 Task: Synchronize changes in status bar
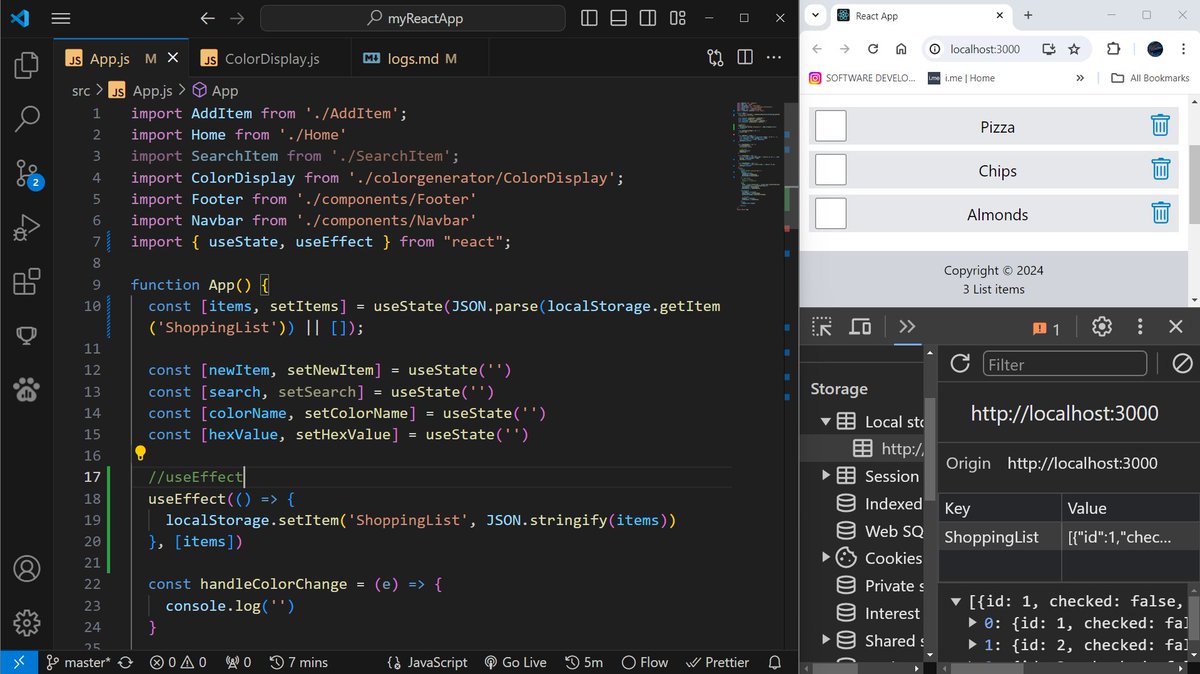coord(126,662)
